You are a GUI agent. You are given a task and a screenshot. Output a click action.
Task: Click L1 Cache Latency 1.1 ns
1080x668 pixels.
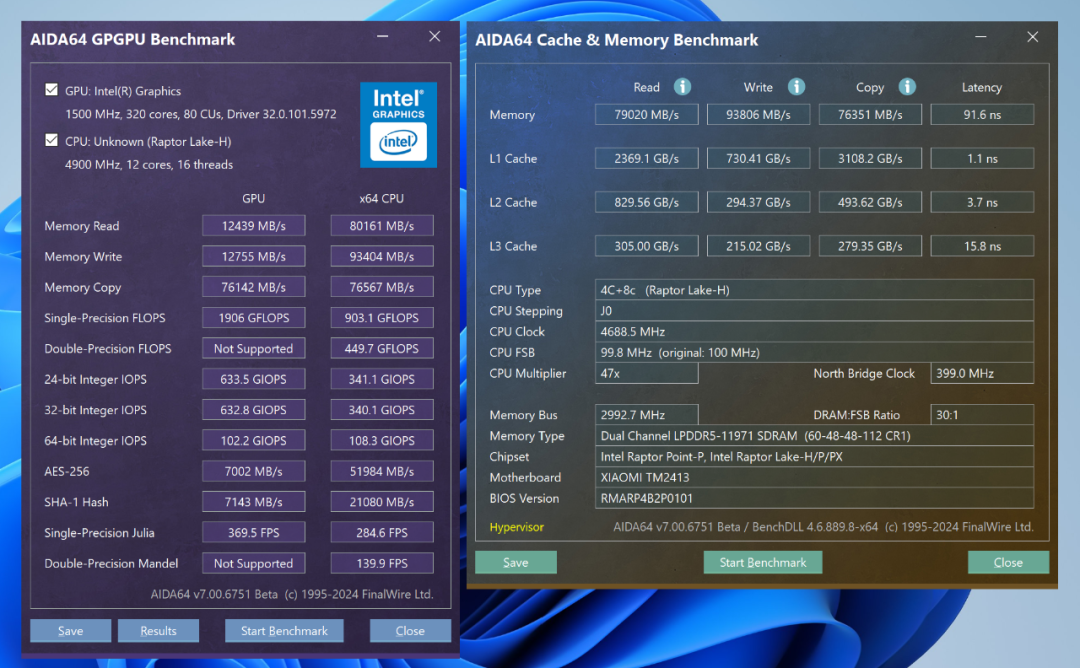click(982, 158)
